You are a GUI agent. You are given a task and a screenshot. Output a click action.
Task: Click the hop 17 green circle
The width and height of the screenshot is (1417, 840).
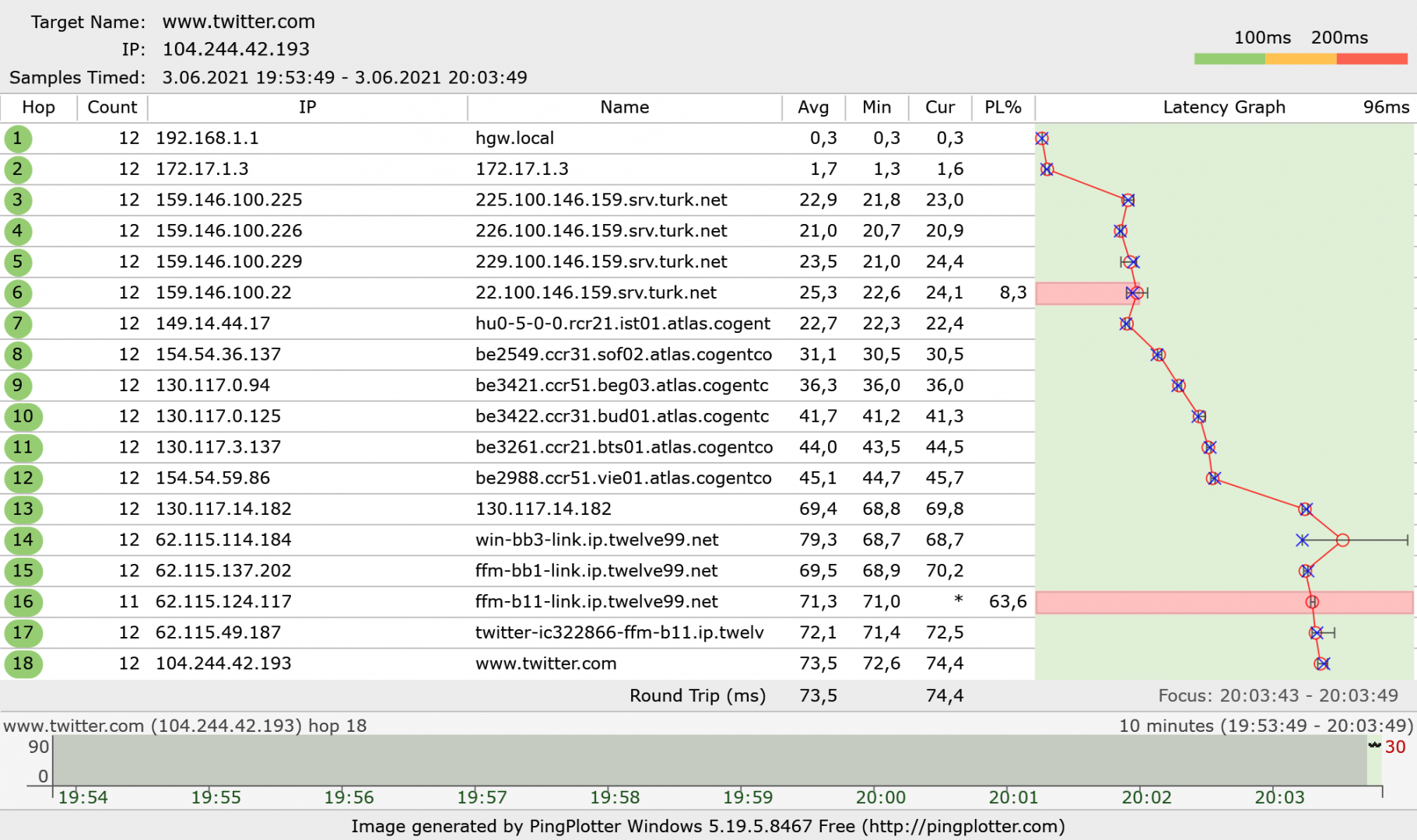click(23, 633)
